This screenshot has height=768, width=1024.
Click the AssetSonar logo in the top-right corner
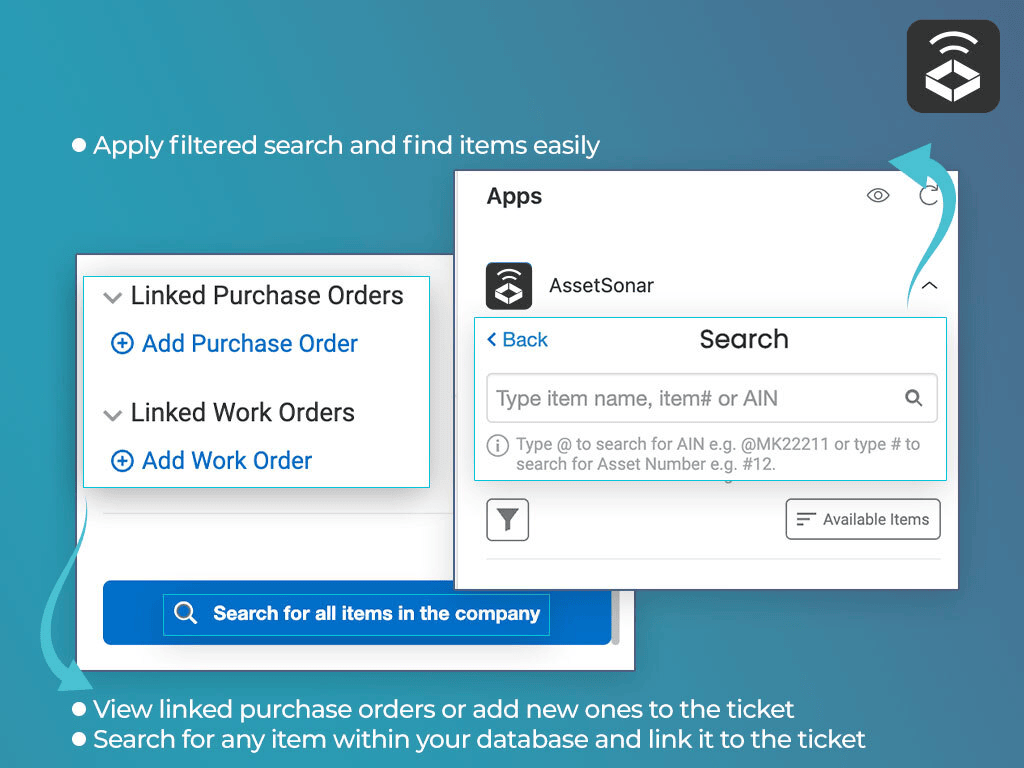point(953,66)
